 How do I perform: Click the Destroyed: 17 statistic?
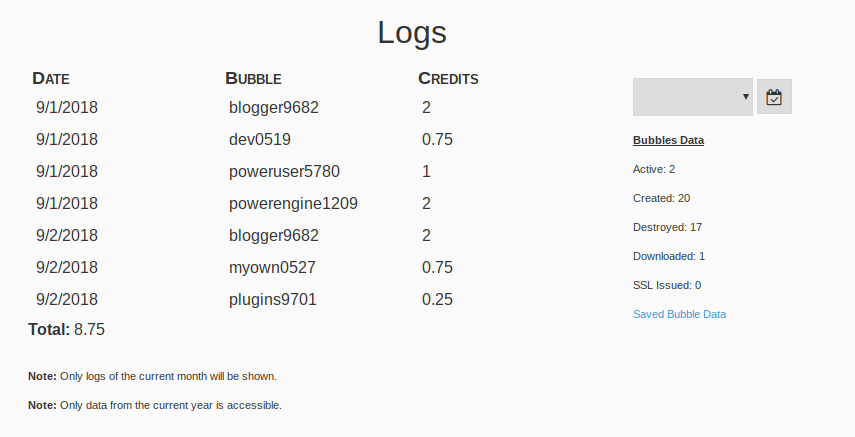click(667, 227)
